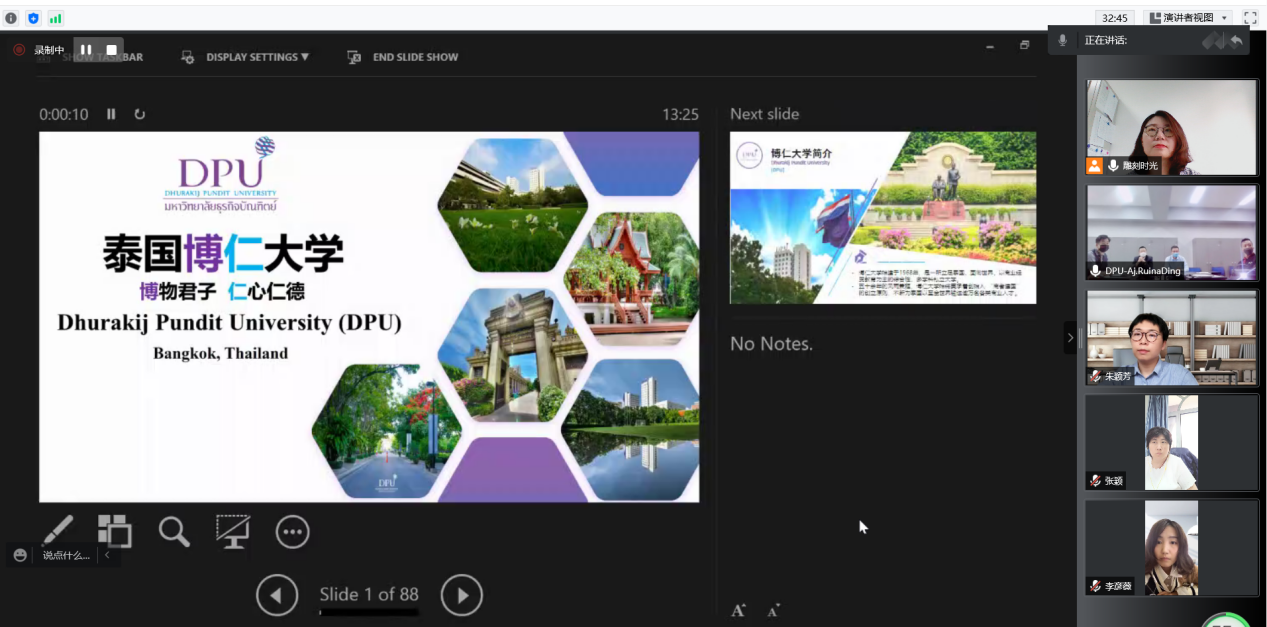The height and width of the screenshot is (627, 1267).
Task: Advance to the next slide
Action: pos(462,596)
